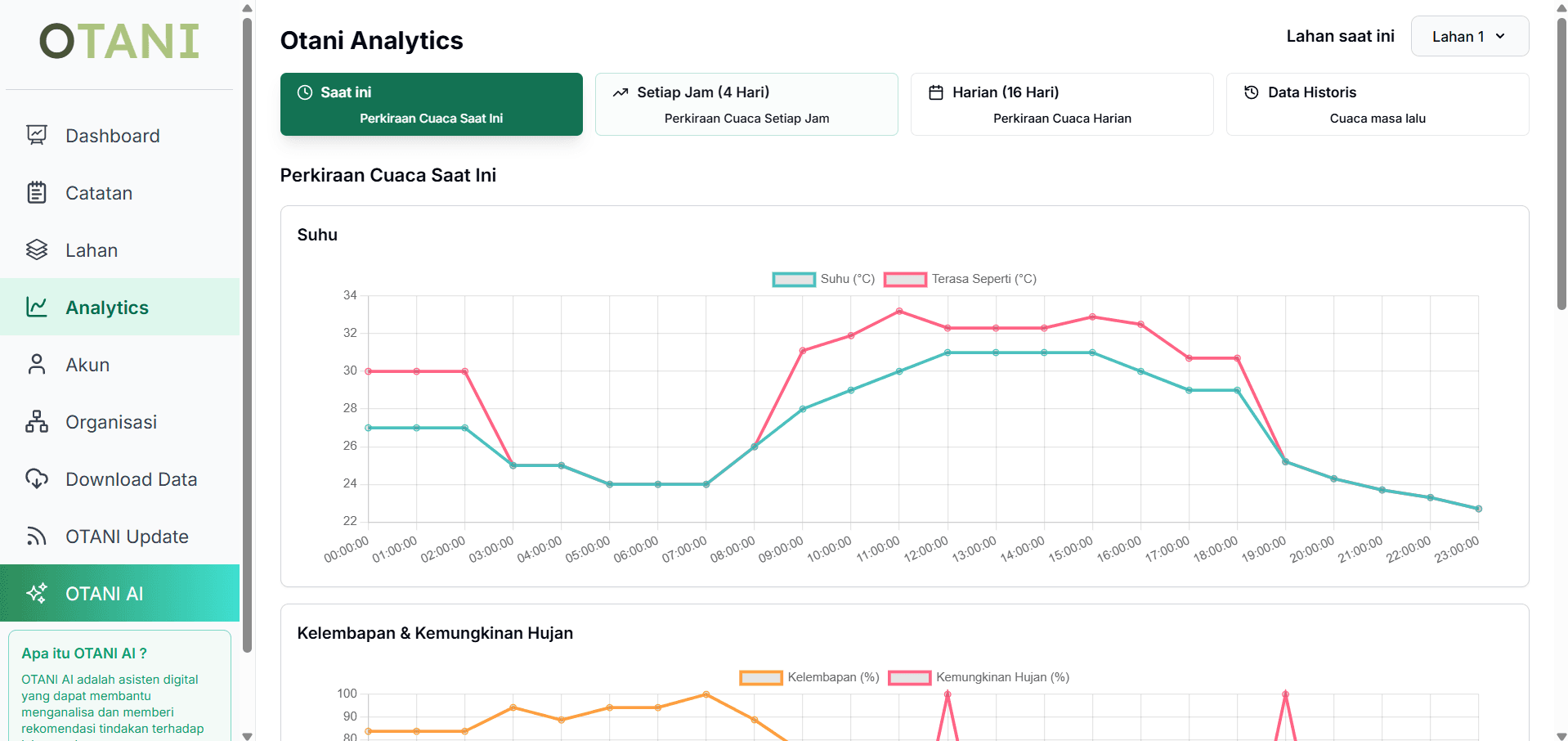
Task: Click the OTANI logo
Action: (119, 41)
